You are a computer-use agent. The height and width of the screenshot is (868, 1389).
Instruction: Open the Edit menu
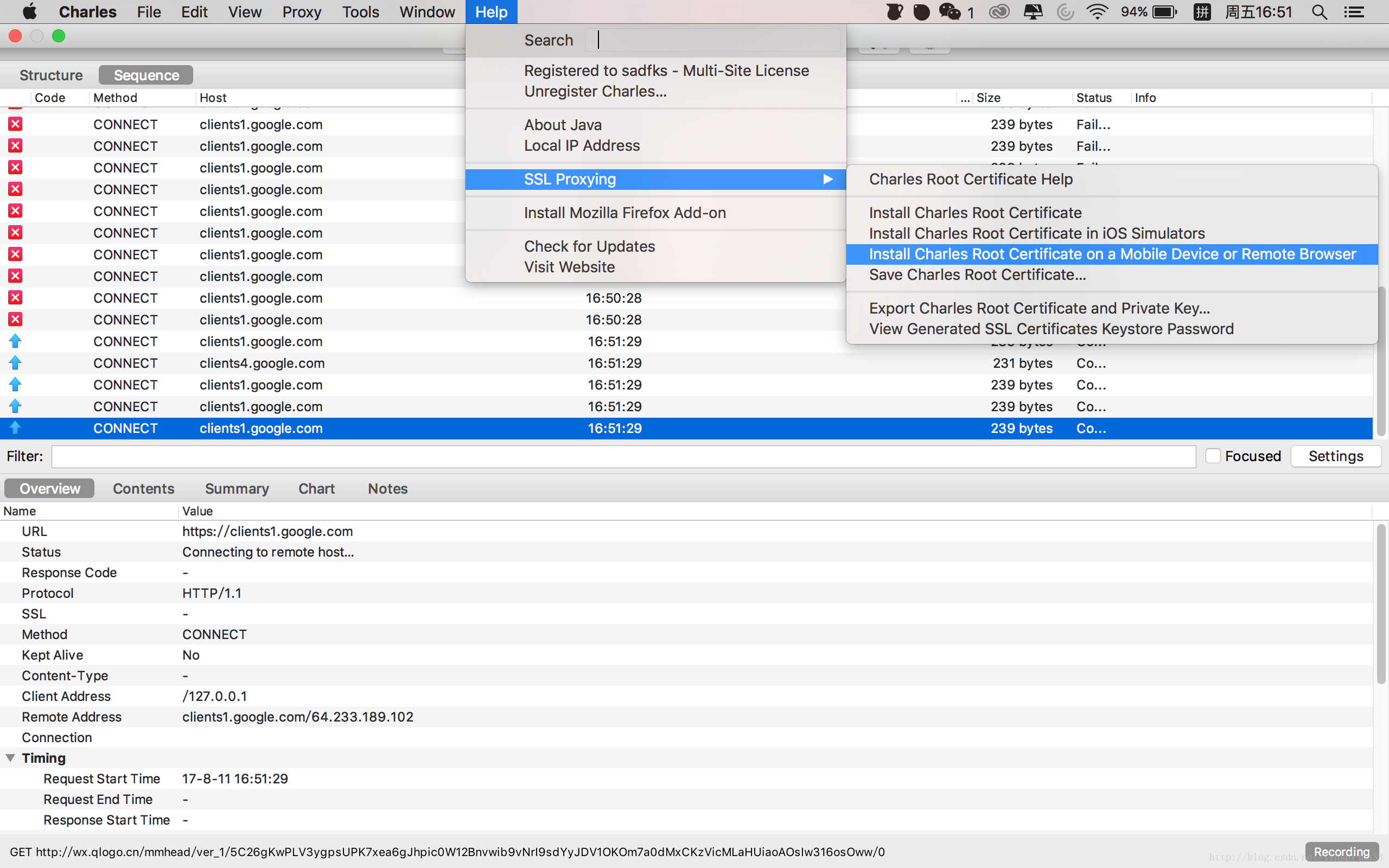194,11
